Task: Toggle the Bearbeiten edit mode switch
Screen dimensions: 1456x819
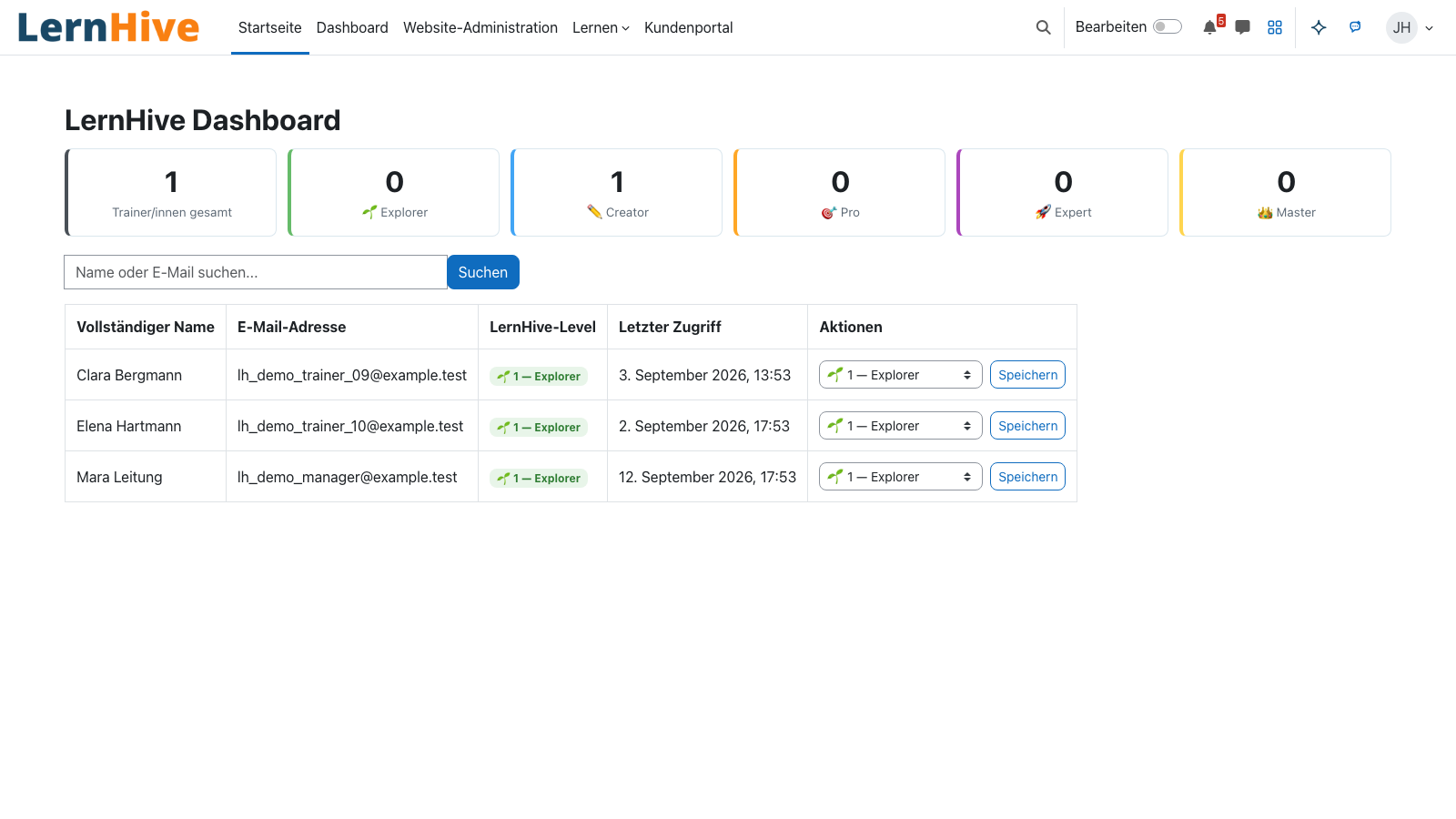Action: pyautogui.click(x=1167, y=26)
